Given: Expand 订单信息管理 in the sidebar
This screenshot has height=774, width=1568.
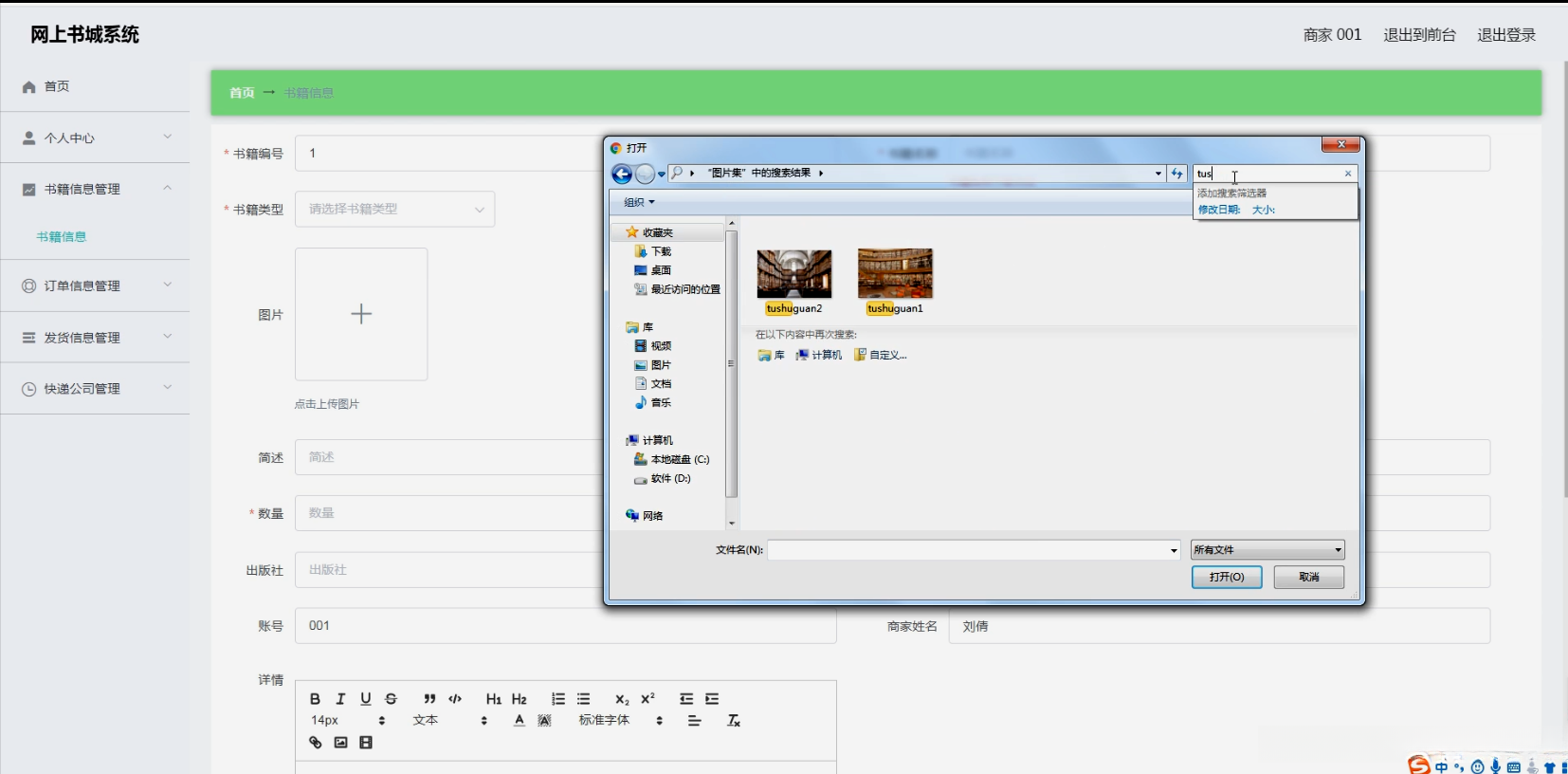Looking at the screenshot, I should pos(95,286).
